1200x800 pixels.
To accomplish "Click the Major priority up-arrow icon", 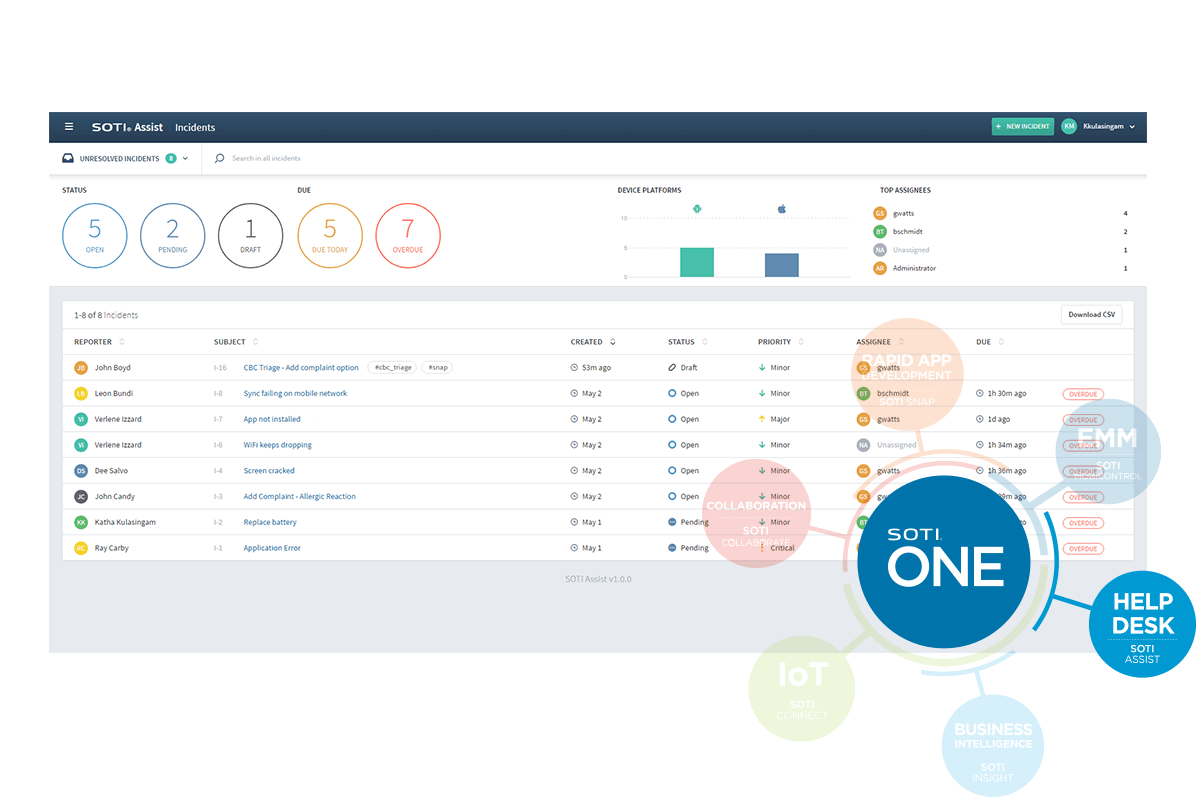I will click(x=762, y=419).
